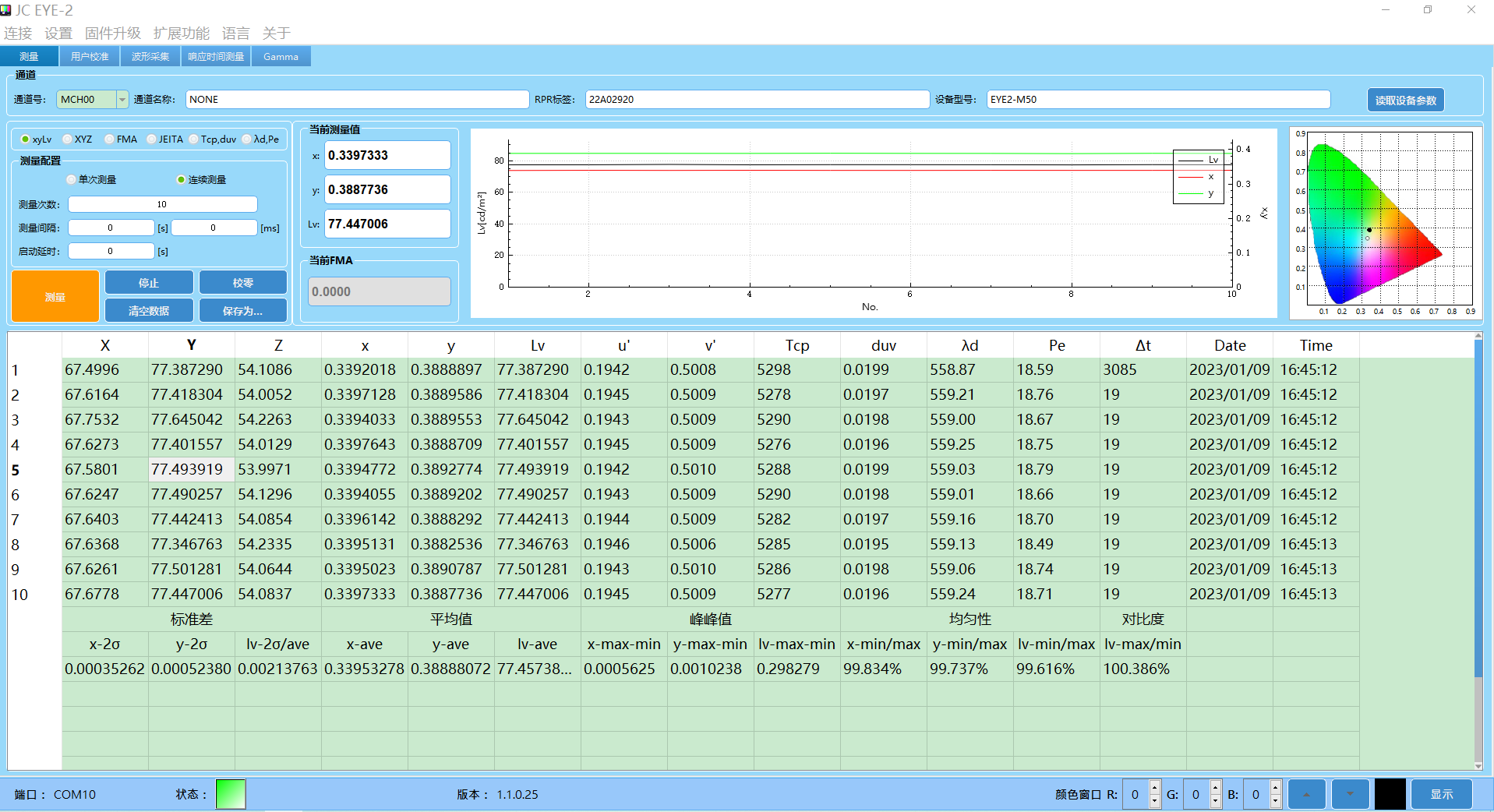Decrease the G value with its down stepper
The image size is (1494, 812).
[x=1215, y=801]
